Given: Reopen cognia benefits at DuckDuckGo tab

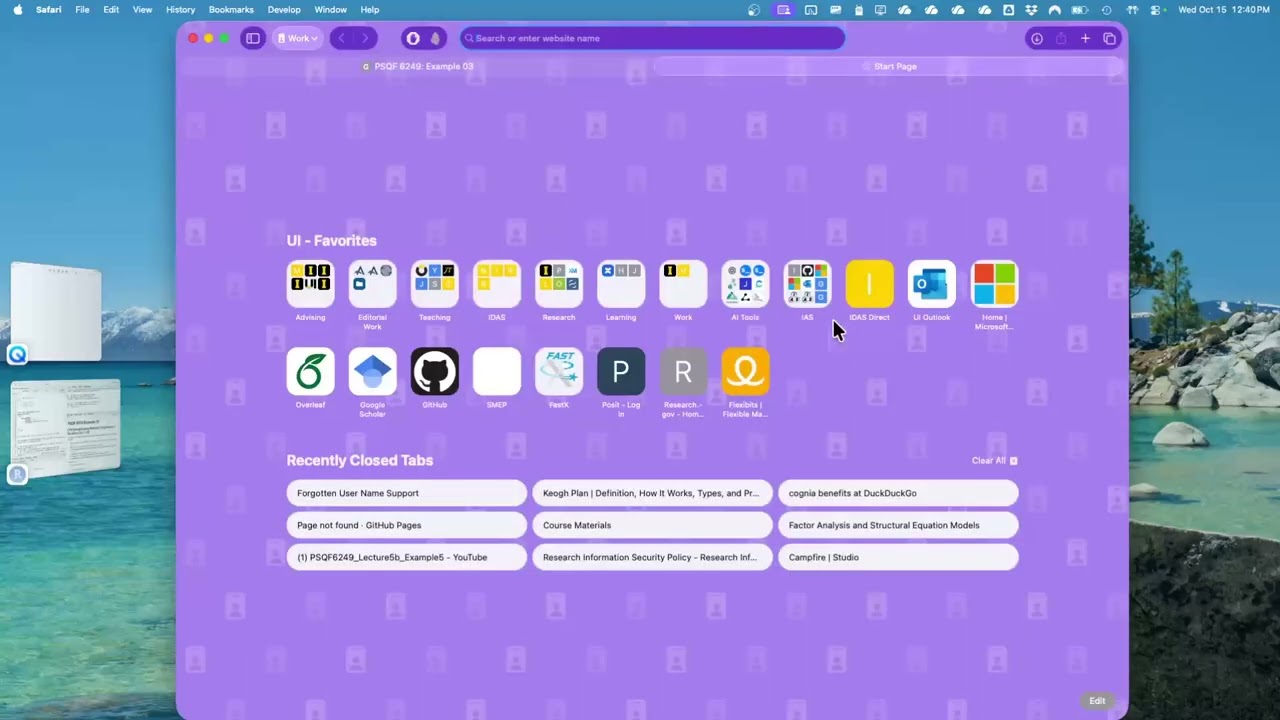Looking at the screenshot, I should (898, 493).
